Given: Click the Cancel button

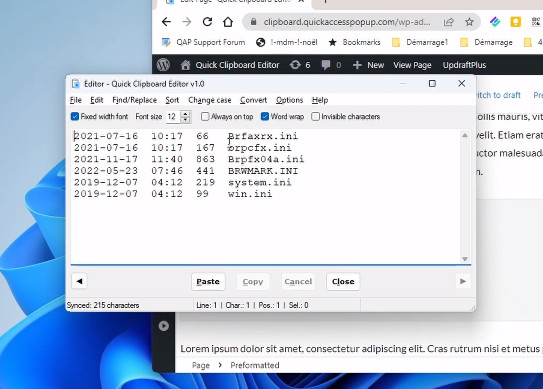Looking at the screenshot, I should tap(298, 282).
